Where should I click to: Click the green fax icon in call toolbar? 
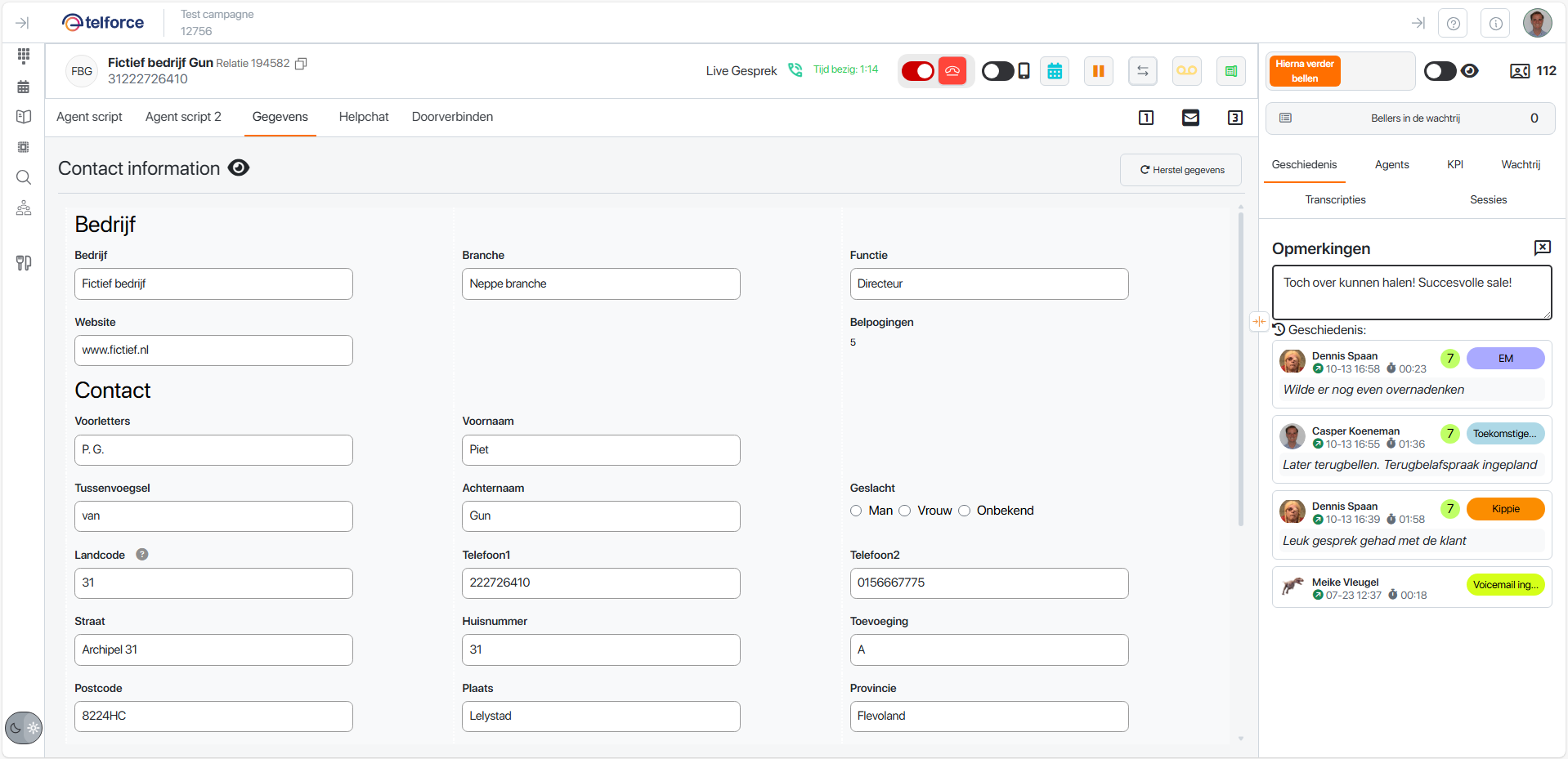1230,71
